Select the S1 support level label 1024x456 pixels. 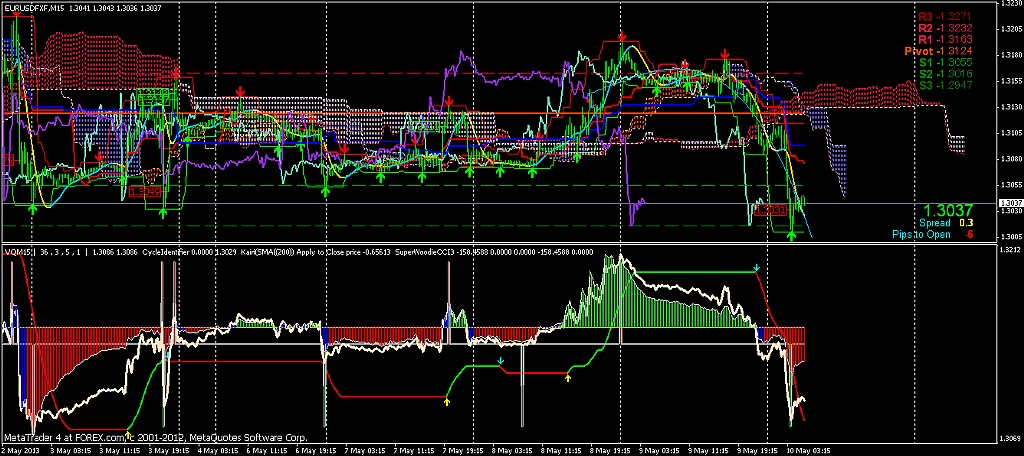[x=959, y=62]
